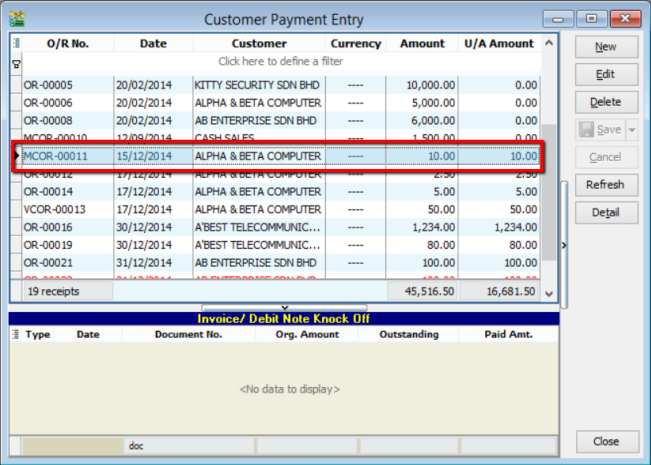Open the grid column chooser icon beside O/R No.
Viewport: 651px width, 465px height.
point(15,44)
